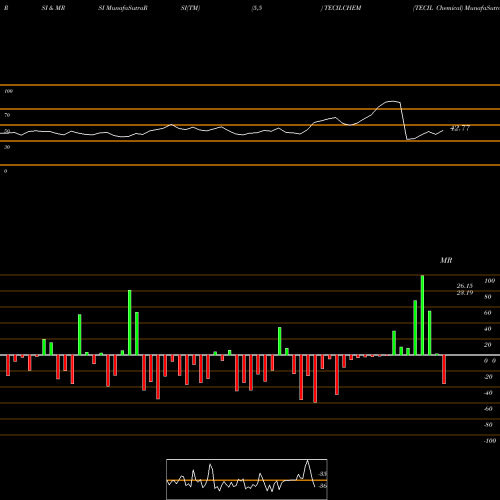
Task: Open the small overview chart thumbnail at bottom
Action: [x=247, y=479]
